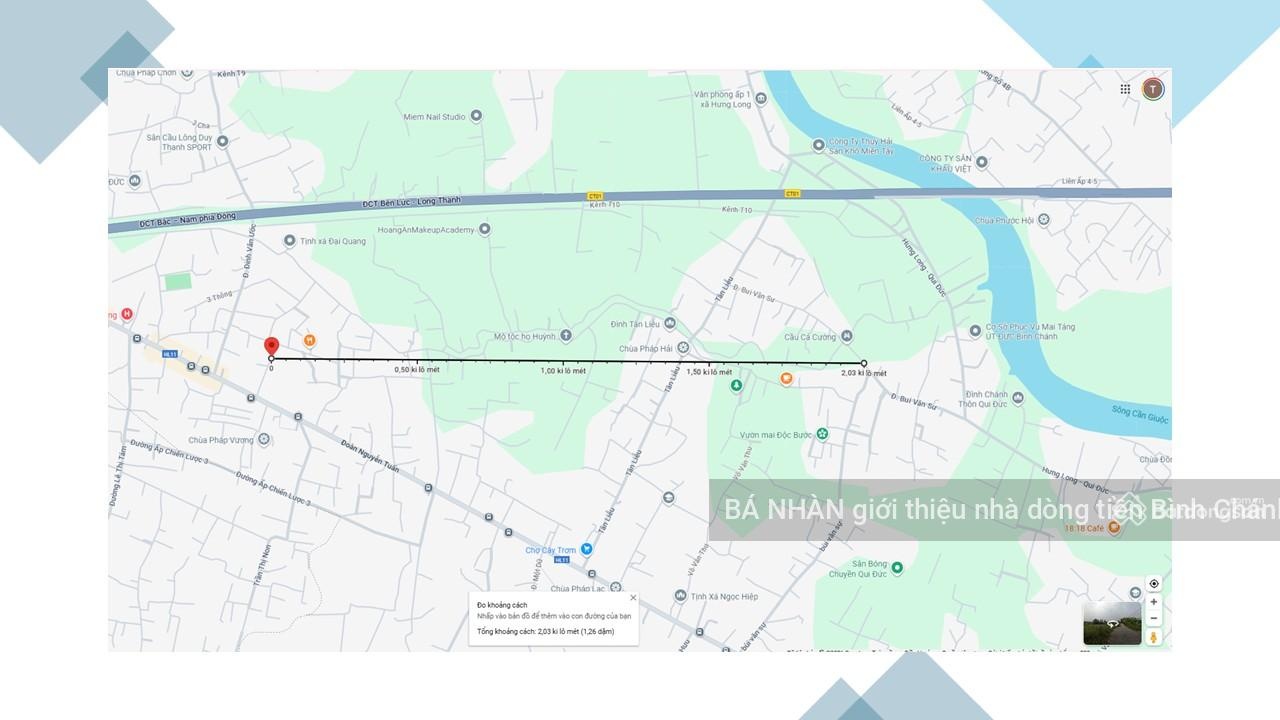Select the Street View pegman icon

[x=1153, y=637]
